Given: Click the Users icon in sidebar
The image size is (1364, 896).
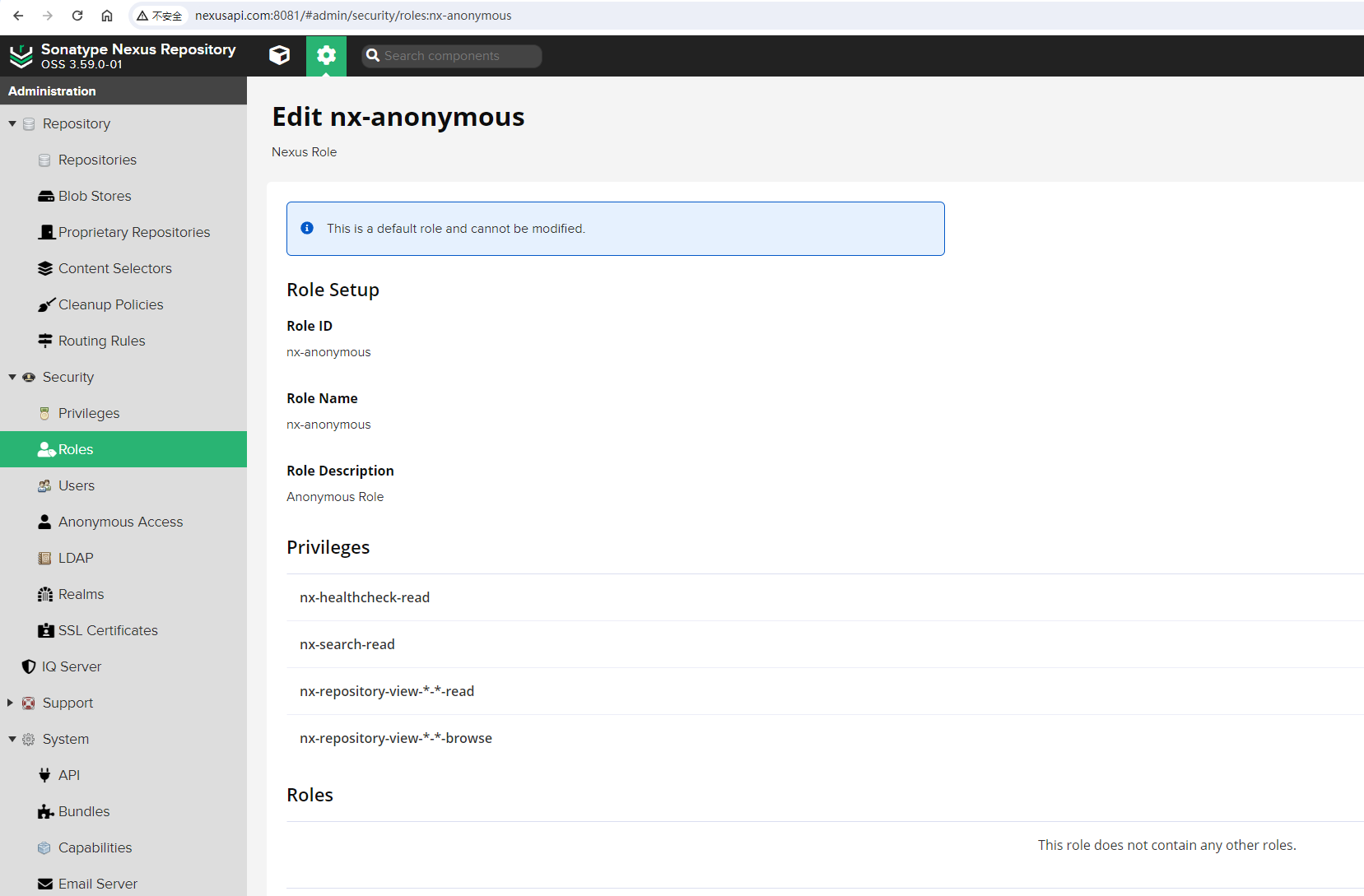Looking at the screenshot, I should tap(44, 485).
